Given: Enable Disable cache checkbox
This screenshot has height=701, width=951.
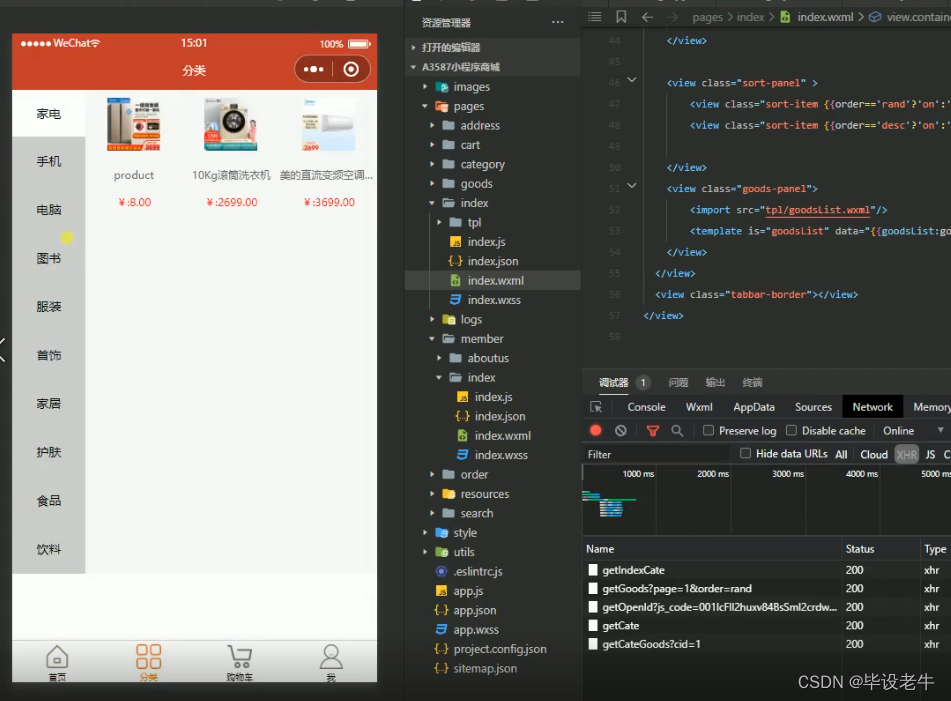Looking at the screenshot, I should pyautogui.click(x=791, y=430).
